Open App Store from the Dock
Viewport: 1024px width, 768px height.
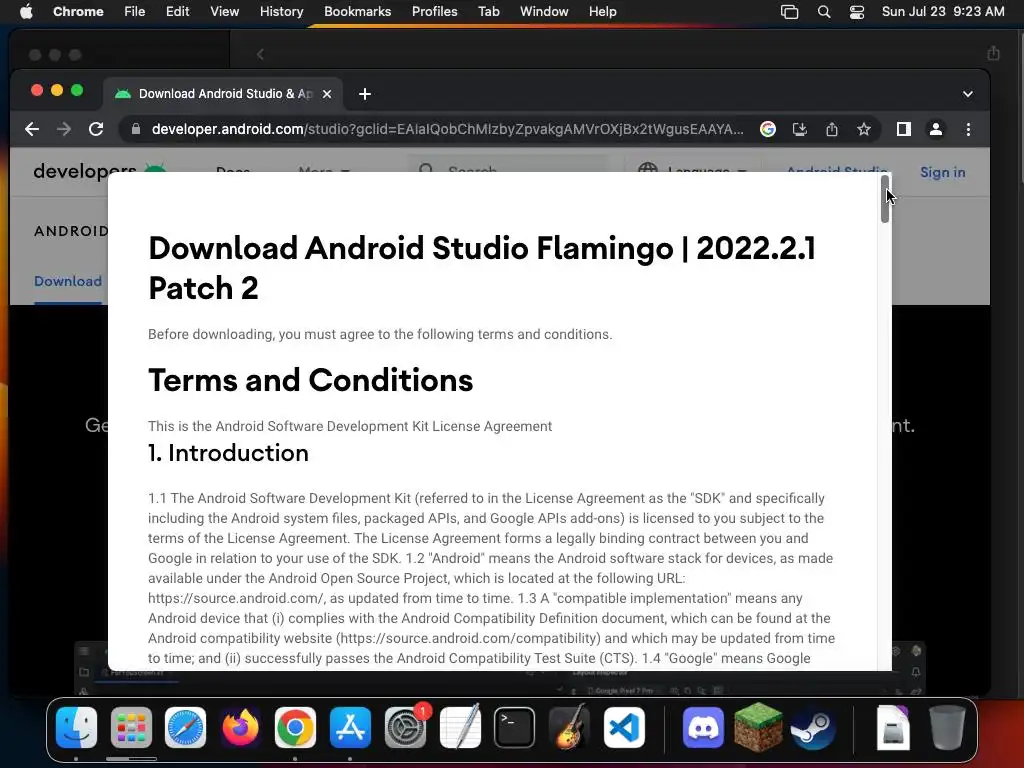(350, 728)
